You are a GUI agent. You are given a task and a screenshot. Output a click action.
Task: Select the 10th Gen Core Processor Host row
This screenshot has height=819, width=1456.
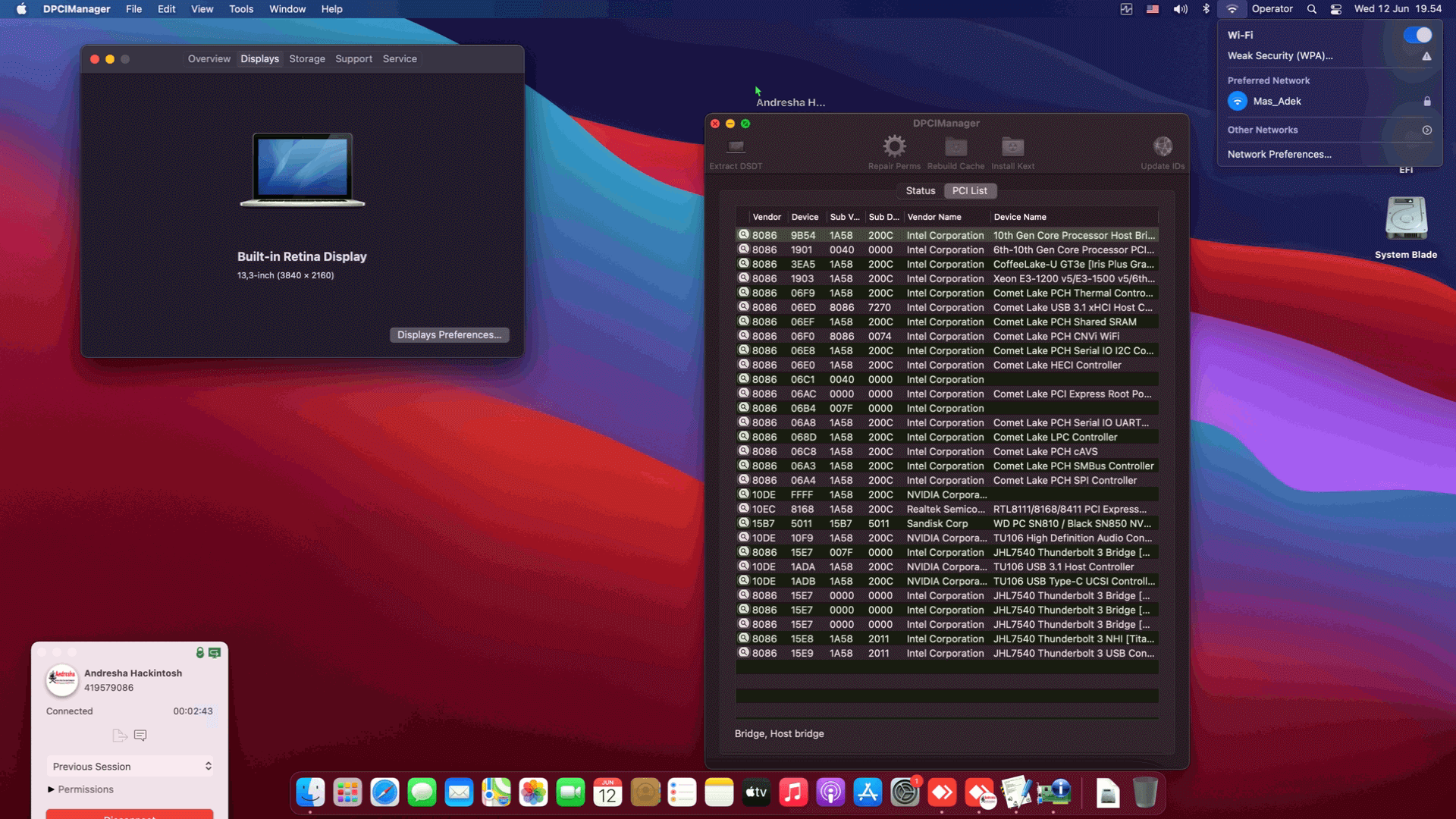click(946, 236)
